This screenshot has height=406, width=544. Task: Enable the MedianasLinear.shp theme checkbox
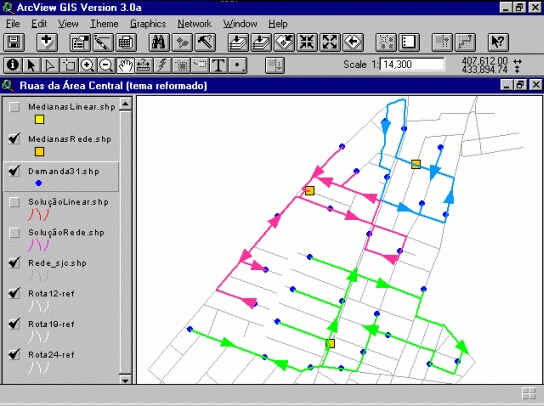pos(14,107)
